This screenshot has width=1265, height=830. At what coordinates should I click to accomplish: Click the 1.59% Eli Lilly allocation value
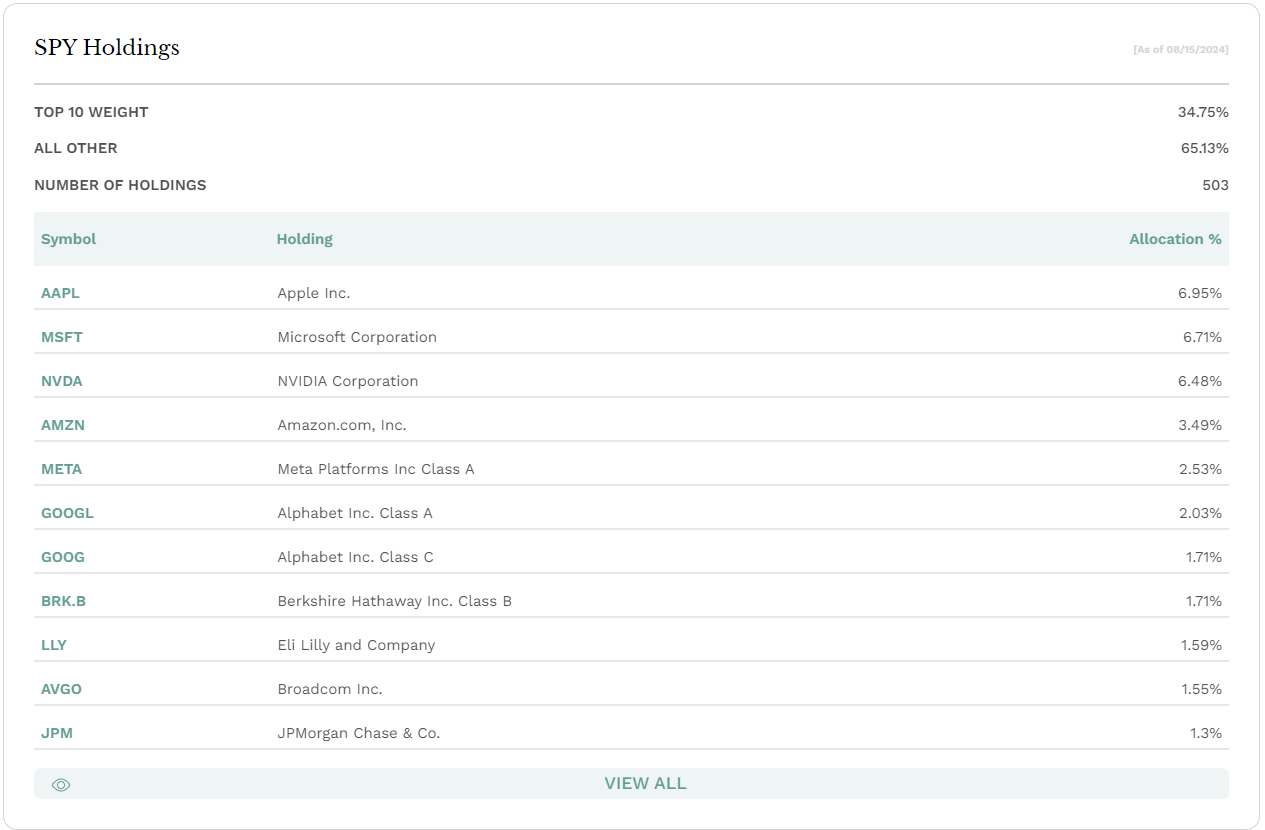[x=1202, y=645]
